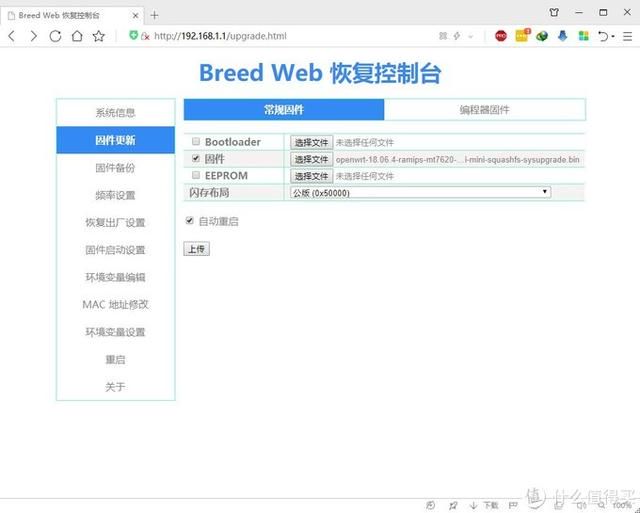Click the skin shirt icon in title bar
640x513 pixels.
[x=554, y=12]
